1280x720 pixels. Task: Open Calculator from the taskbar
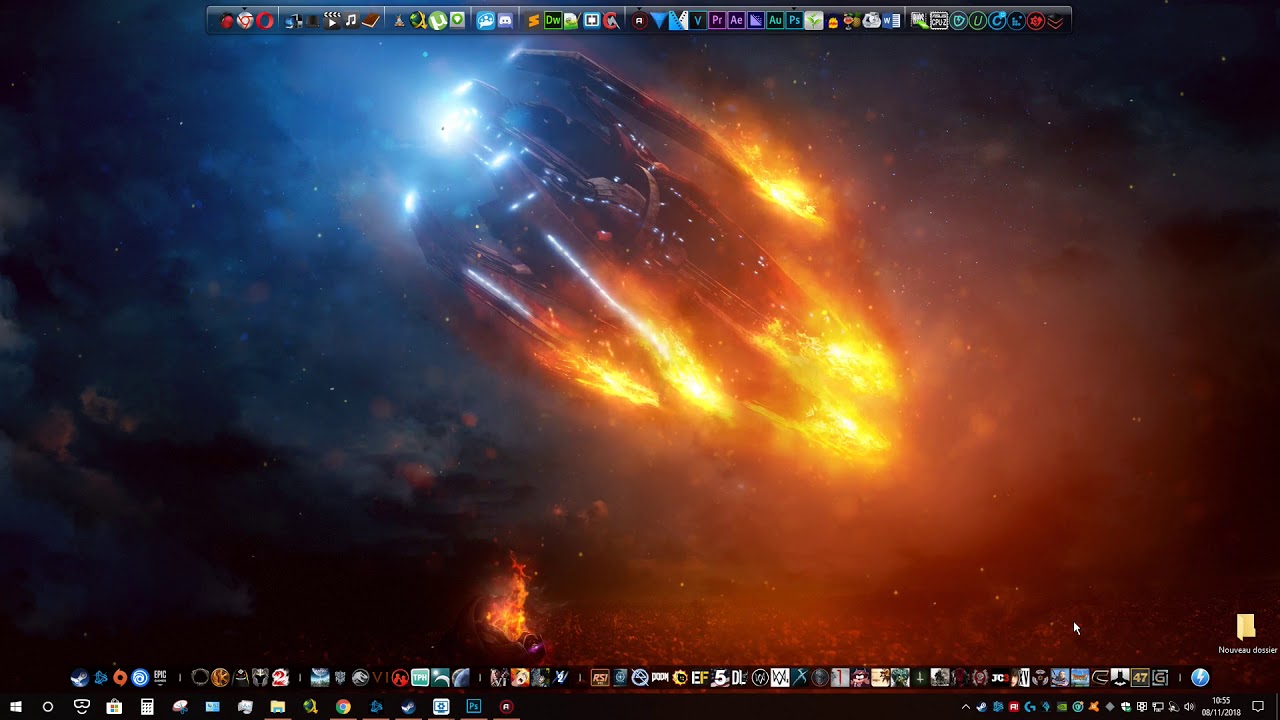pos(147,707)
